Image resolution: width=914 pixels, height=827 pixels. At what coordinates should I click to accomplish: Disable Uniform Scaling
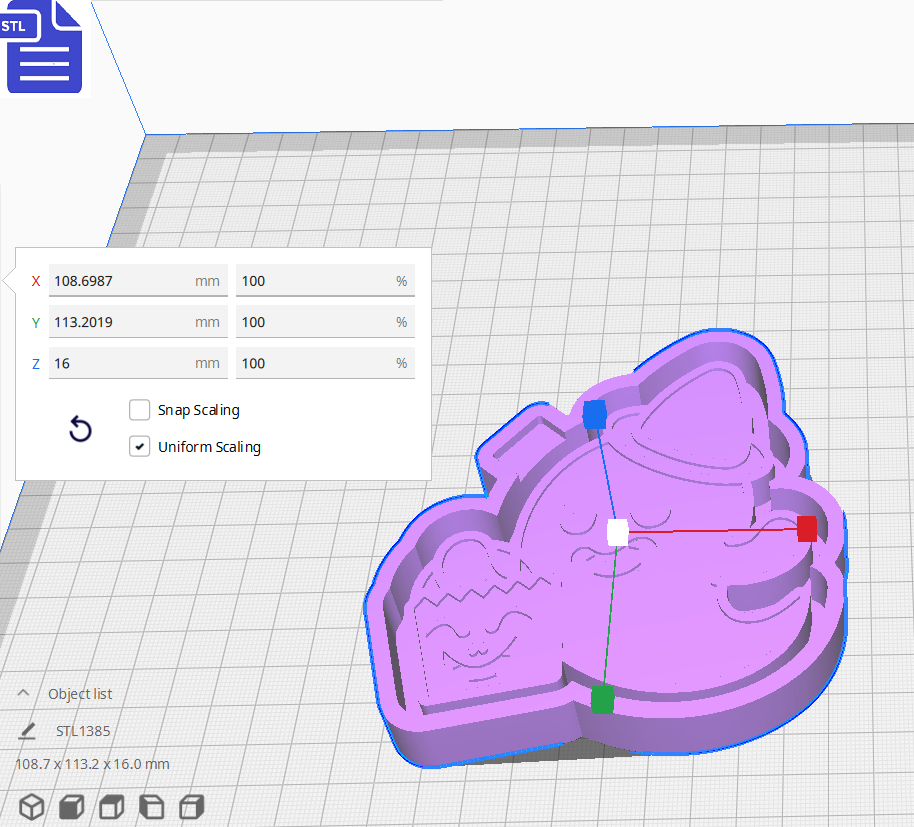(139, 446)
